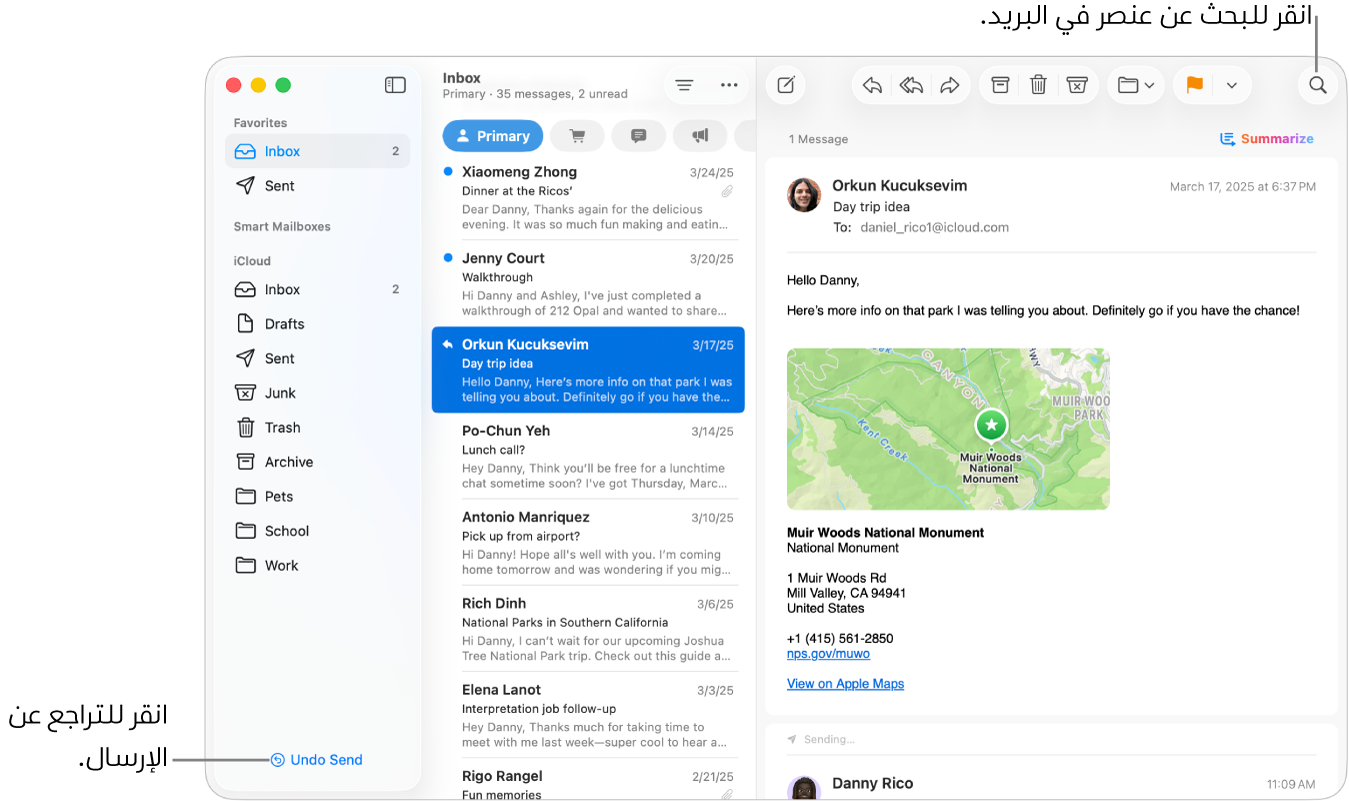The height and width of the screenshot is (801, 1349).
Task: Expand the flag color dropdown
Action: pyautogui.click(x=1232, y=86)
